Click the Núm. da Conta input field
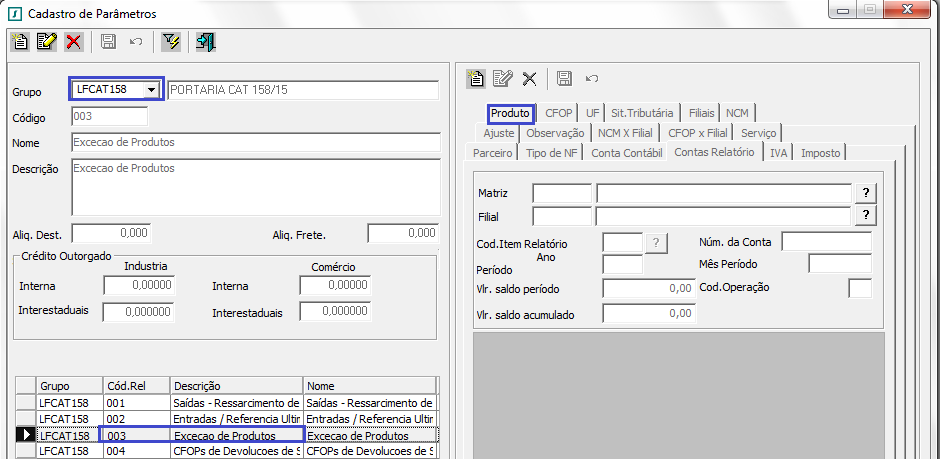940x459 pixels. (826, 242)
